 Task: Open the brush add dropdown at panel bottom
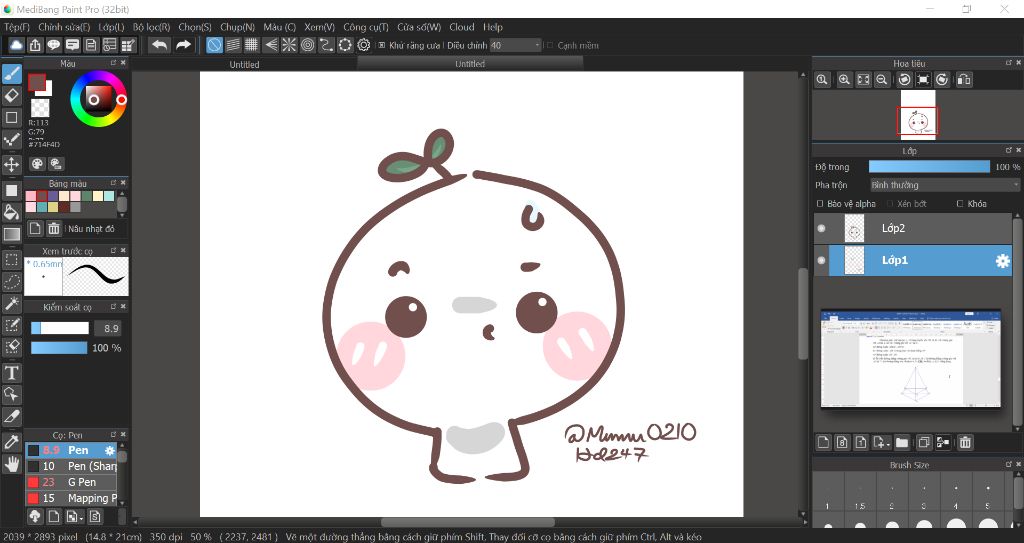74,516
